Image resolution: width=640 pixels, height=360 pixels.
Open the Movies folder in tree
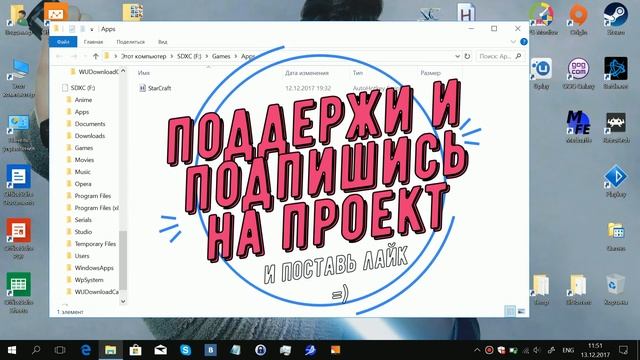tap(84, 160)
